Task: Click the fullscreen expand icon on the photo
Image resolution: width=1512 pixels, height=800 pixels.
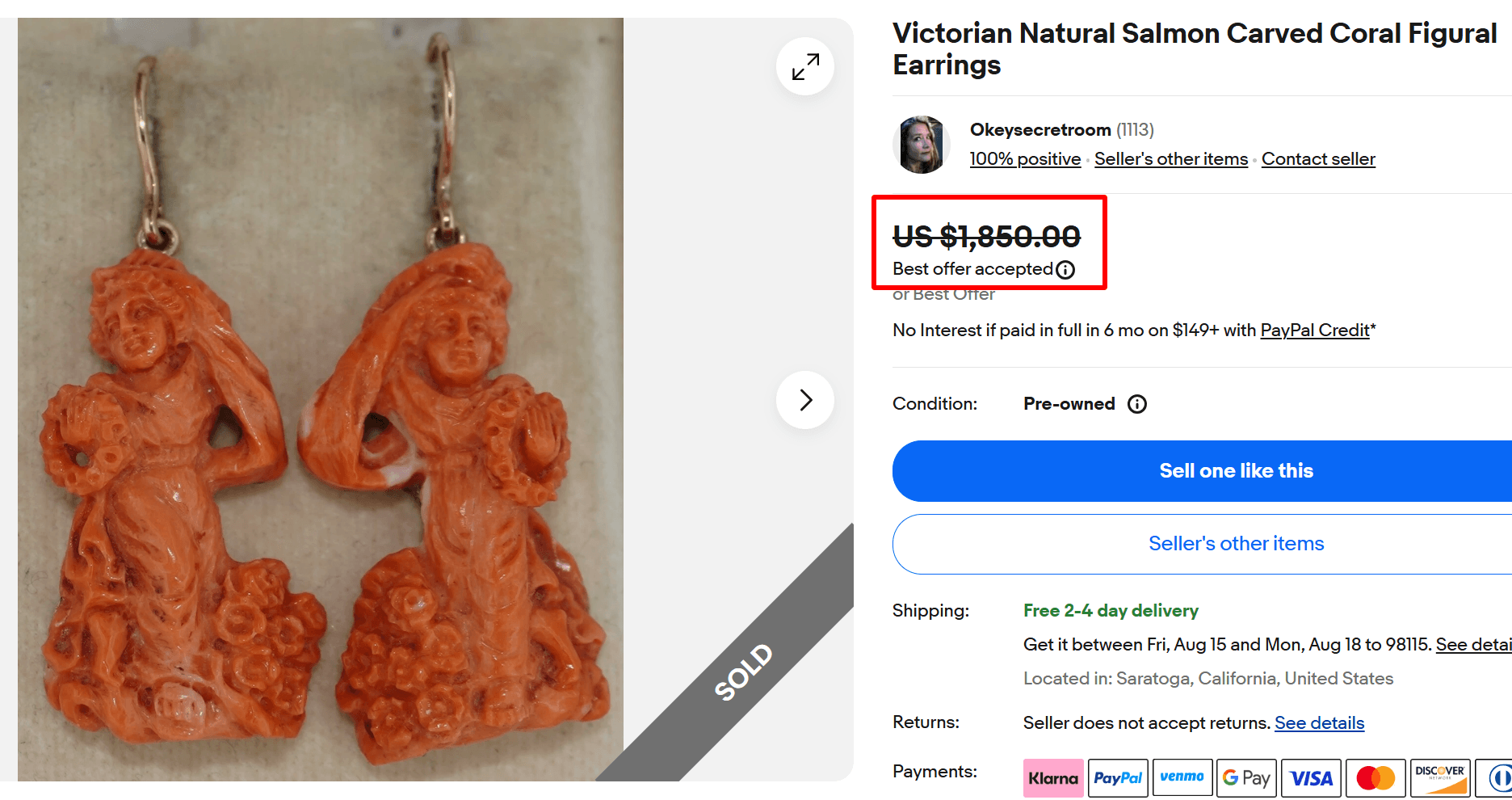Action: (804, 66)
